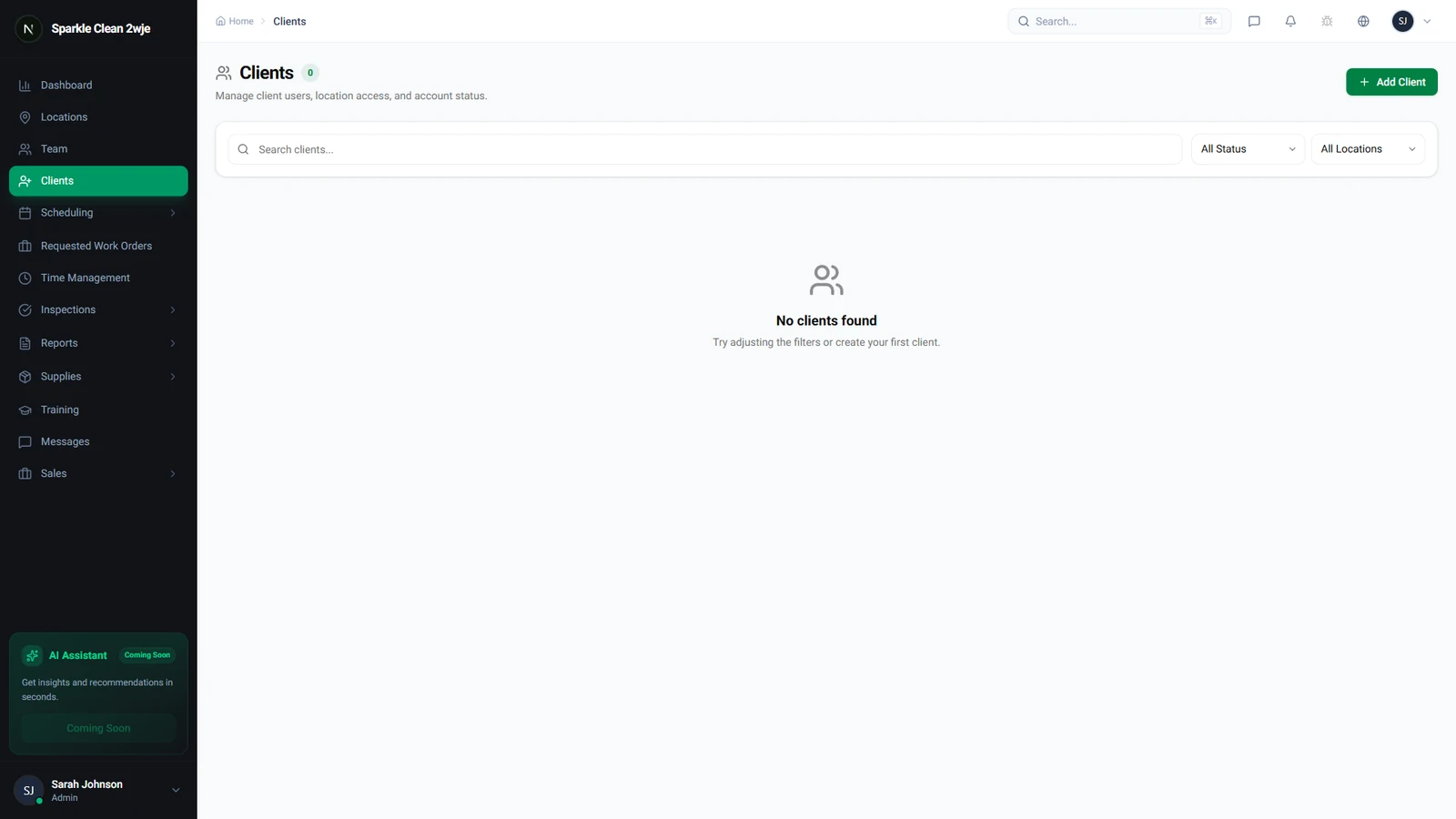Click Sarah Johnson's avatar at sidebar bottom

[x=28, y=791]
